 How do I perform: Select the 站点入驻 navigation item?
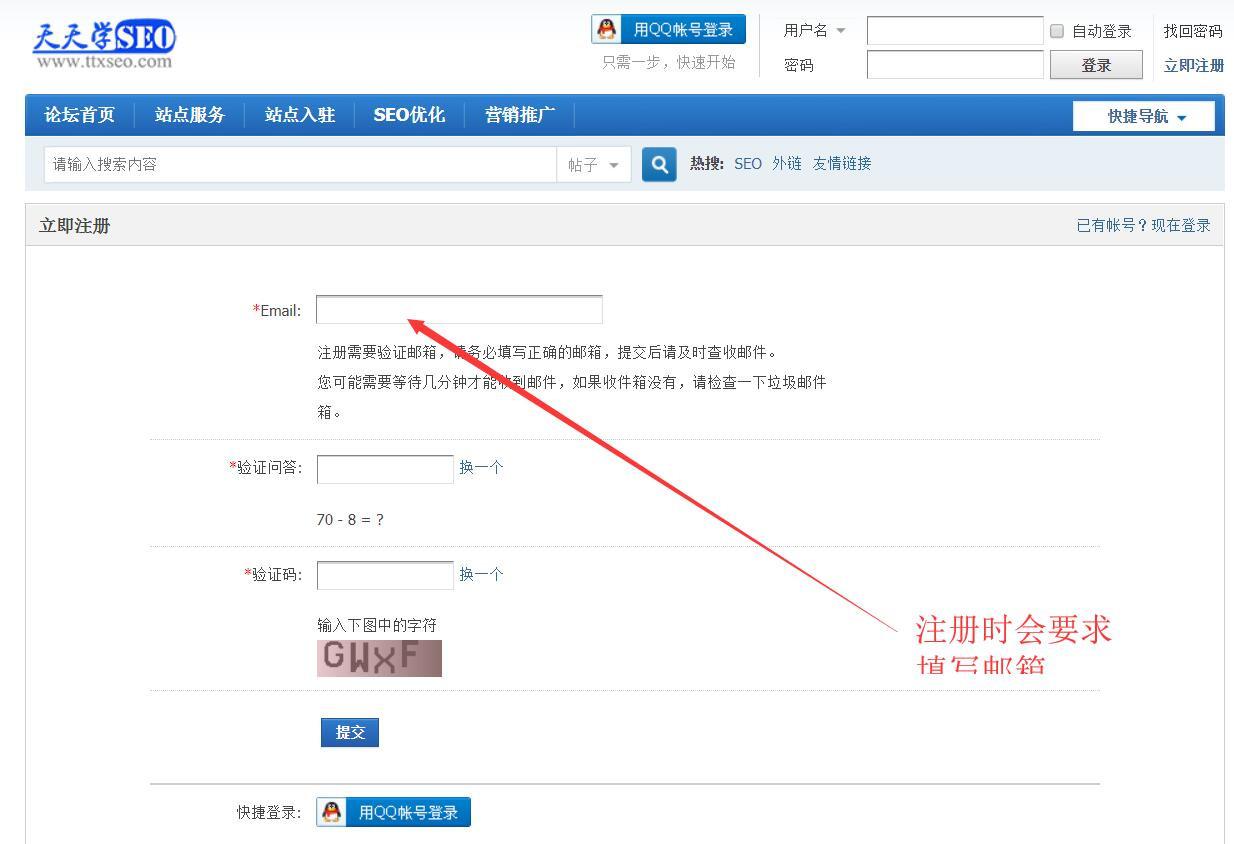[300, 115]
